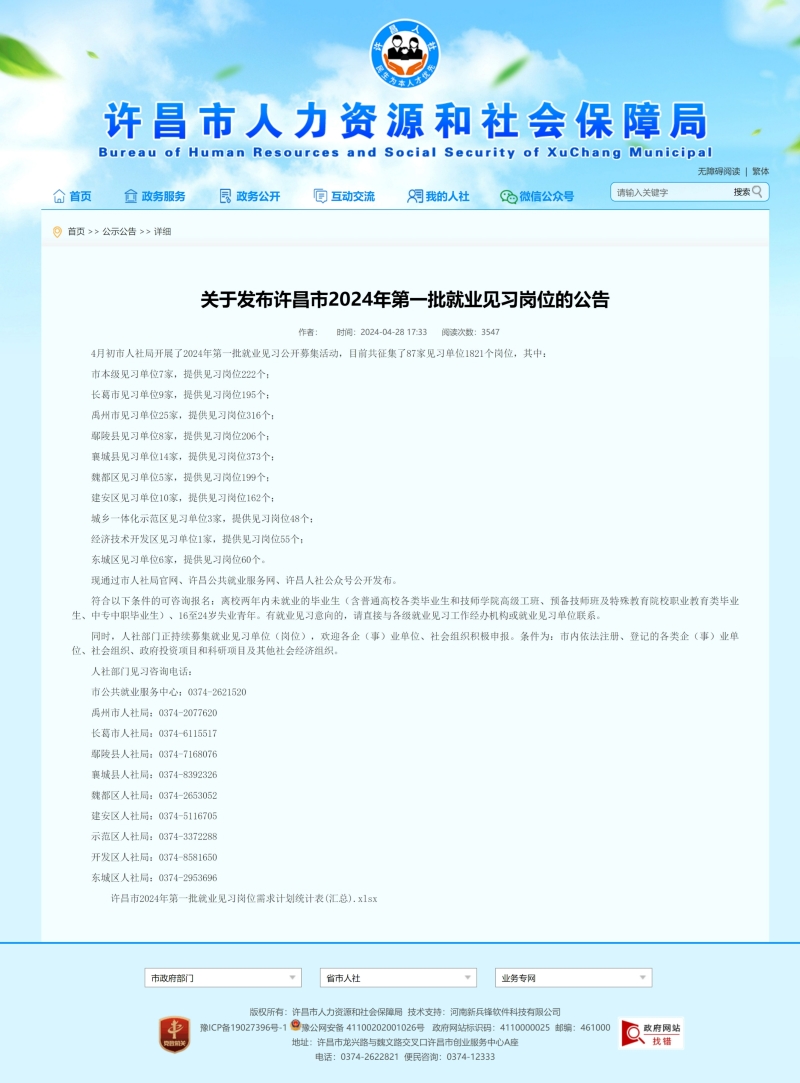Switch to 繁体 traditional Chinese

pyautogui.click(x=761, y=171)
